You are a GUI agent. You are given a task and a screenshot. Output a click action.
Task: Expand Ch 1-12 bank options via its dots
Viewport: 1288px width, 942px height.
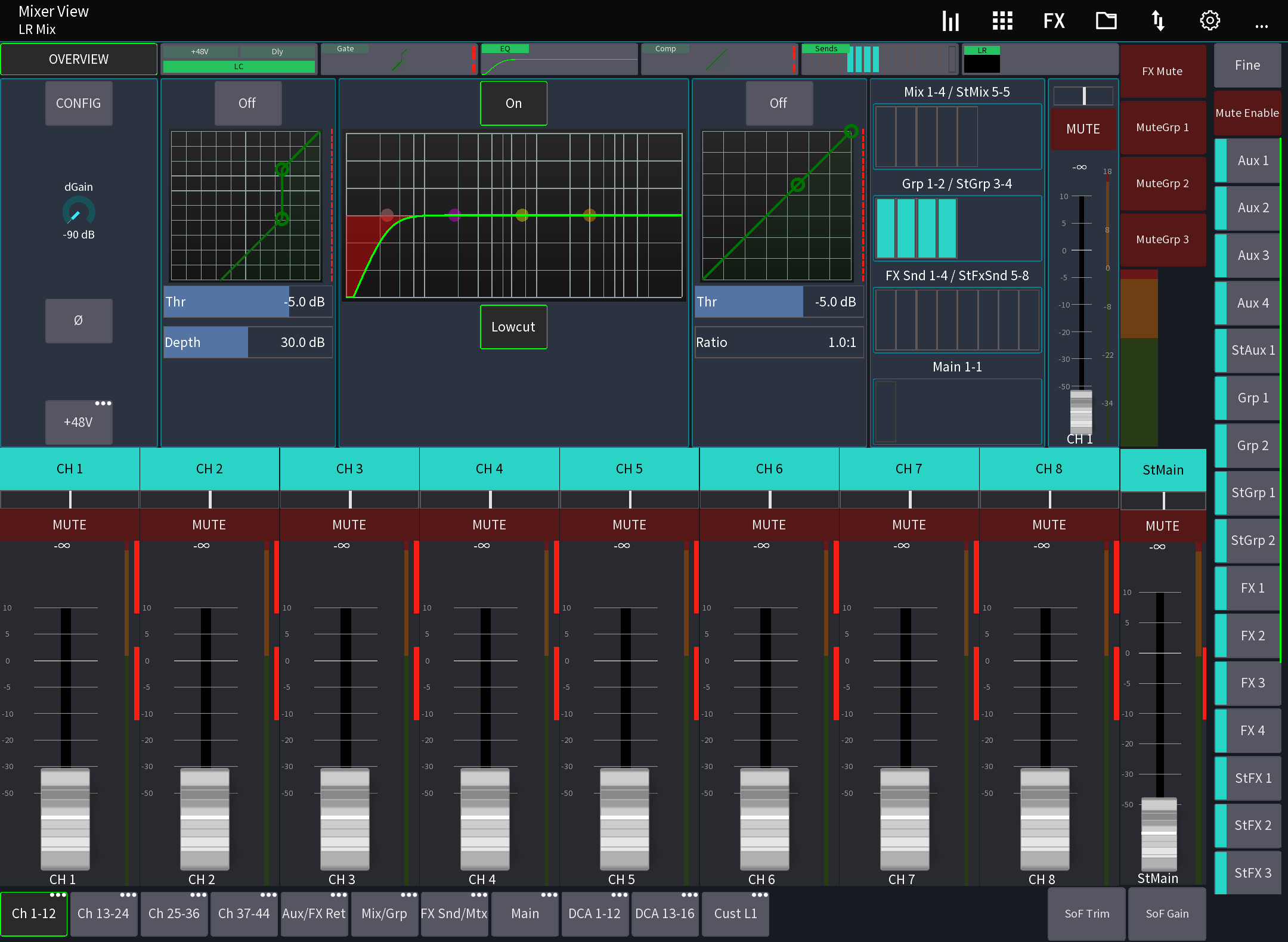point(57,894)
